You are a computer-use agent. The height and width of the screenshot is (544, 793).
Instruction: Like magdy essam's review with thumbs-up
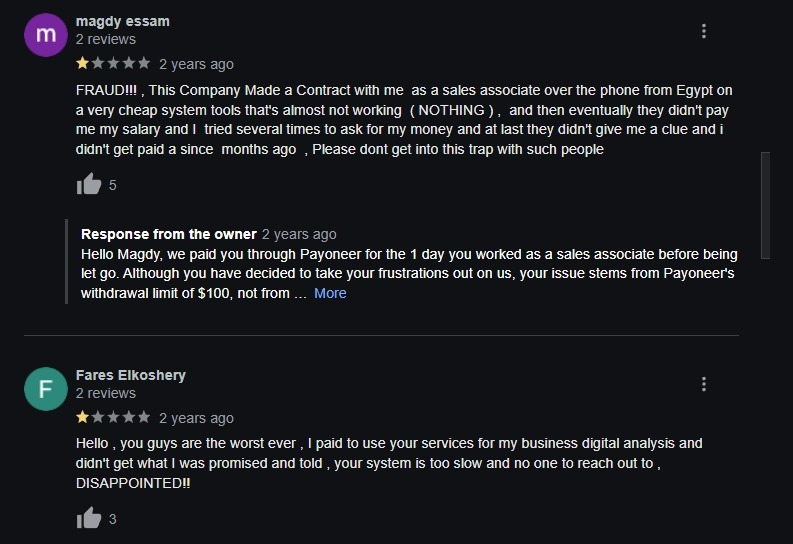[x=89, y=185]
